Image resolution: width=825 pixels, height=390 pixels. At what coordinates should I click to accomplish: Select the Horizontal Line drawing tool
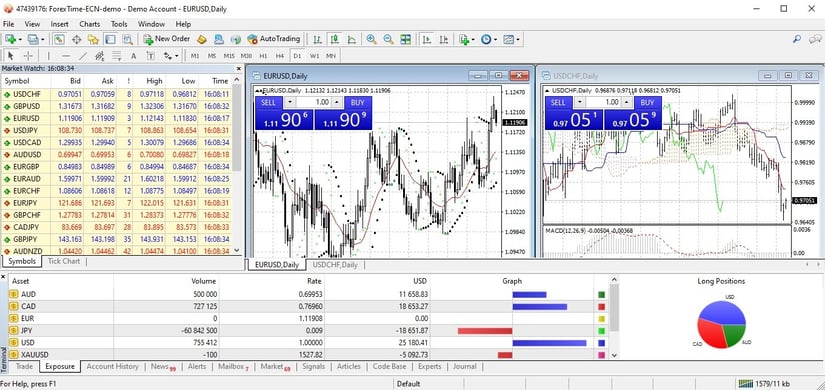click(x=66, y=55)
